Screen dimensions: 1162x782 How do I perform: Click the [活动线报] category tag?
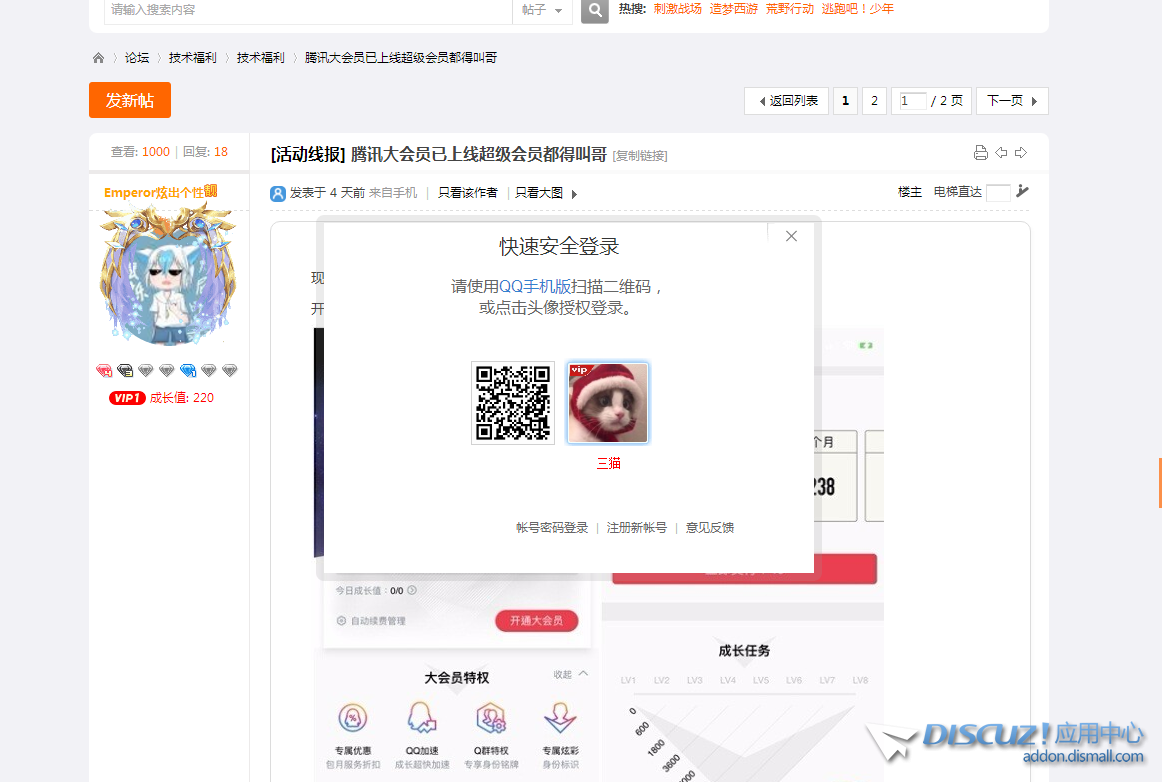pos(308,154)
